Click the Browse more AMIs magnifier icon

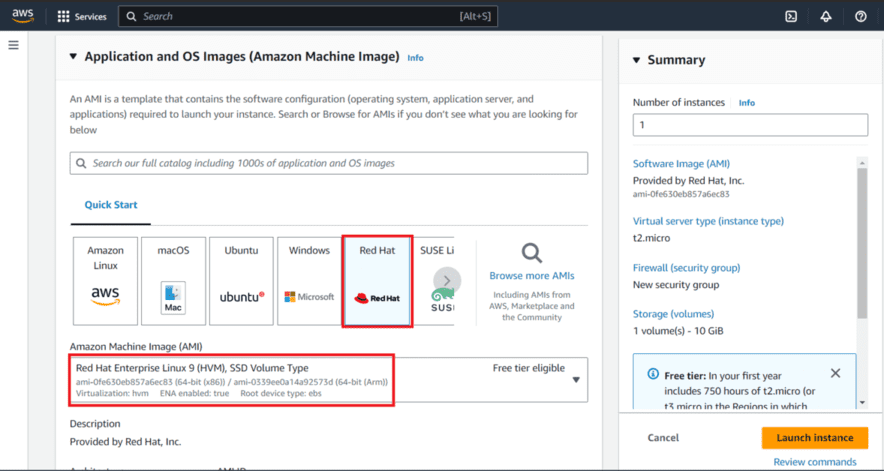532,253
